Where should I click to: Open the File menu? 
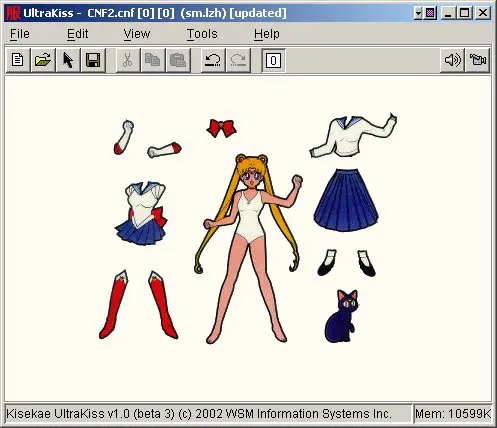(x=20, y=34)
